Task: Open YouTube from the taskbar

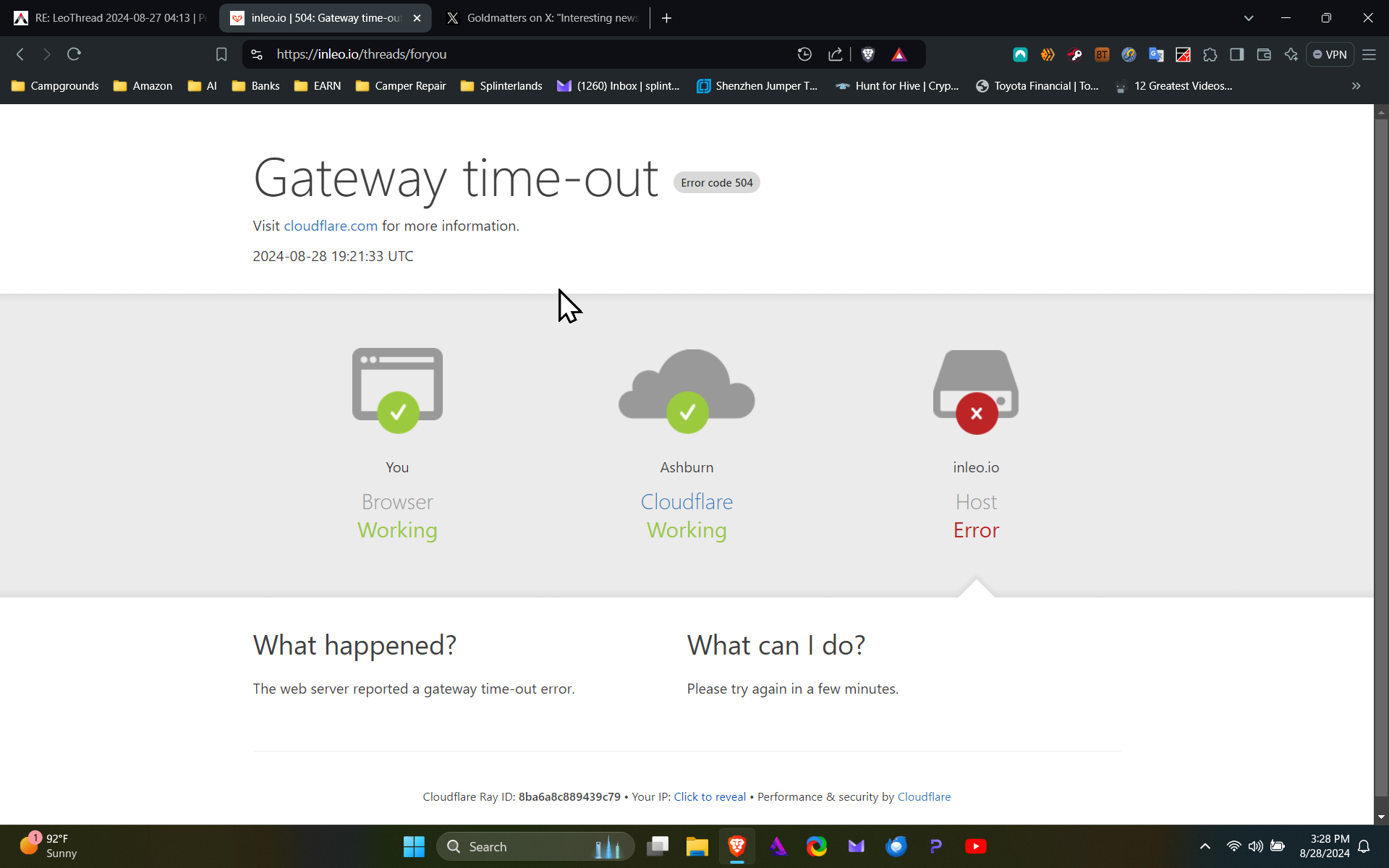Action: coord(975,846)
